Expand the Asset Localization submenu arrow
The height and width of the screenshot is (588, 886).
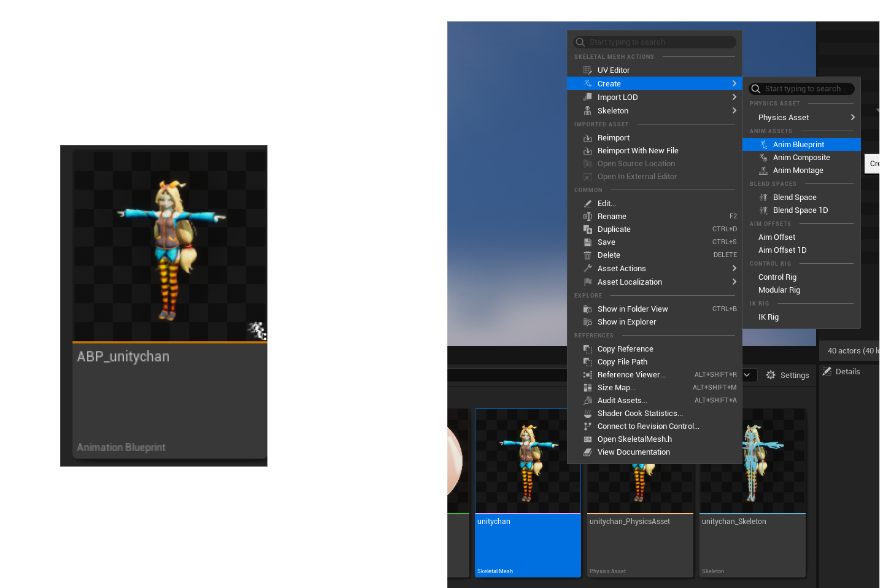point(734,282)
